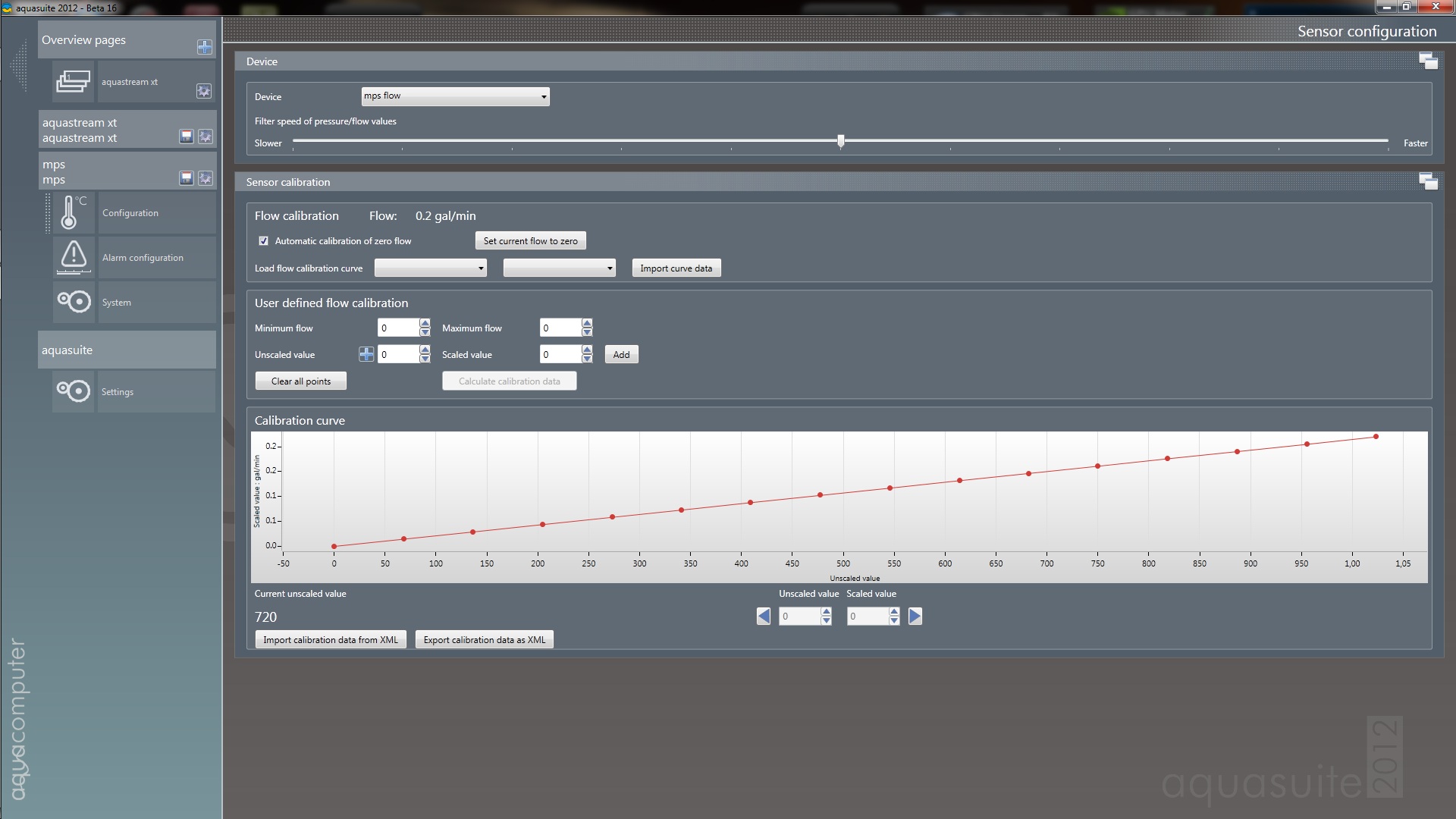This screenshot has height=819, width=1456.
Task: Expand the second flow calibration curve dropdown
Action: point(559,268)
